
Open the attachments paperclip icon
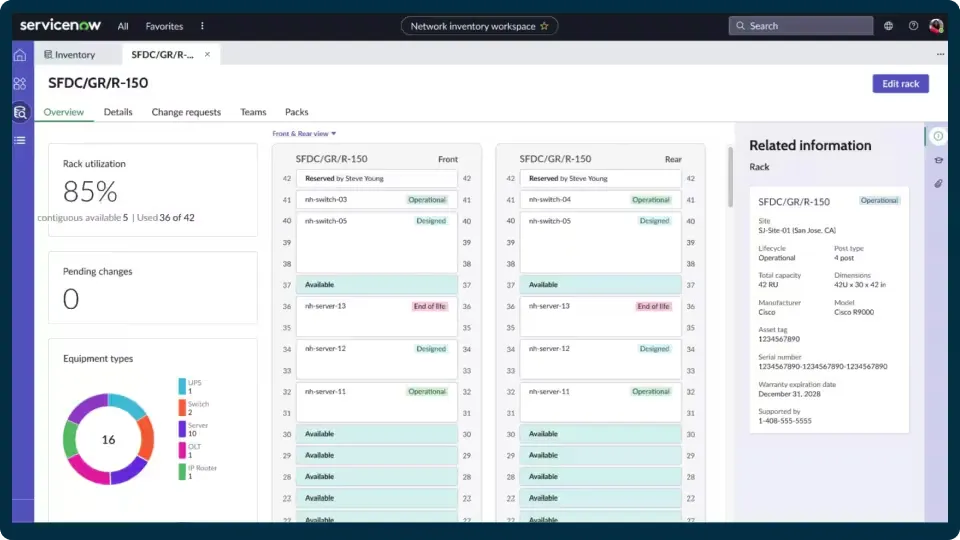coord(938,184)
